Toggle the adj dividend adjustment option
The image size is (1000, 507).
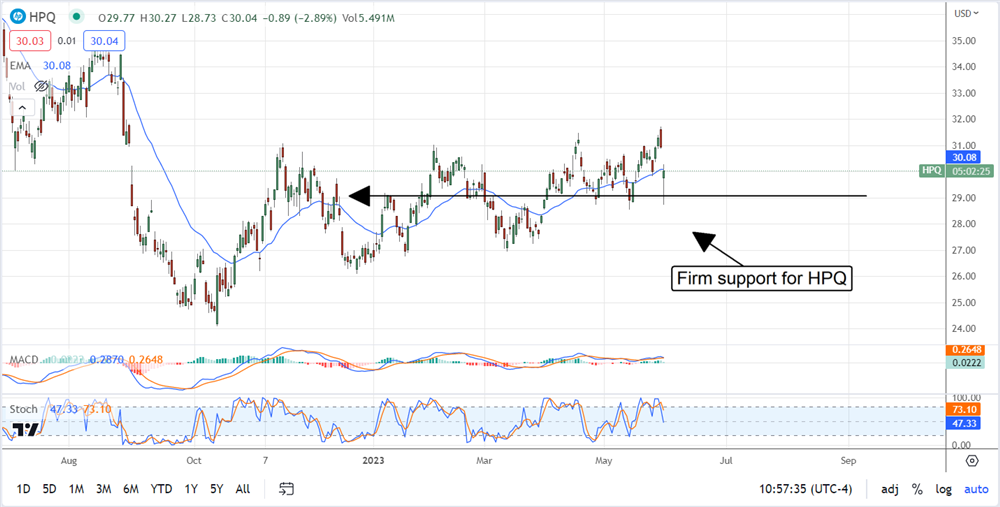[x=890, y=490]
